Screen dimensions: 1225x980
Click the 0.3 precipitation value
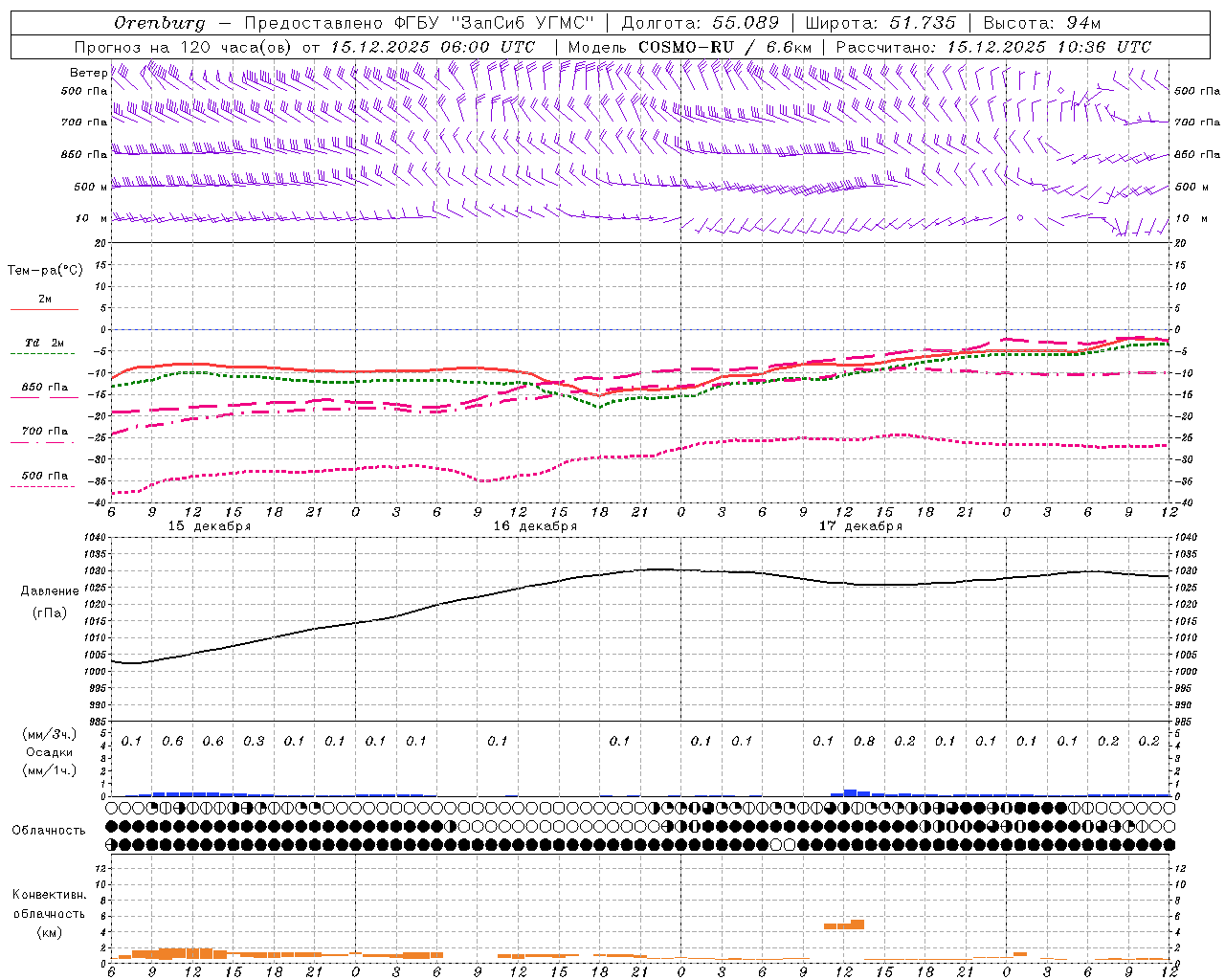[254, 742]
